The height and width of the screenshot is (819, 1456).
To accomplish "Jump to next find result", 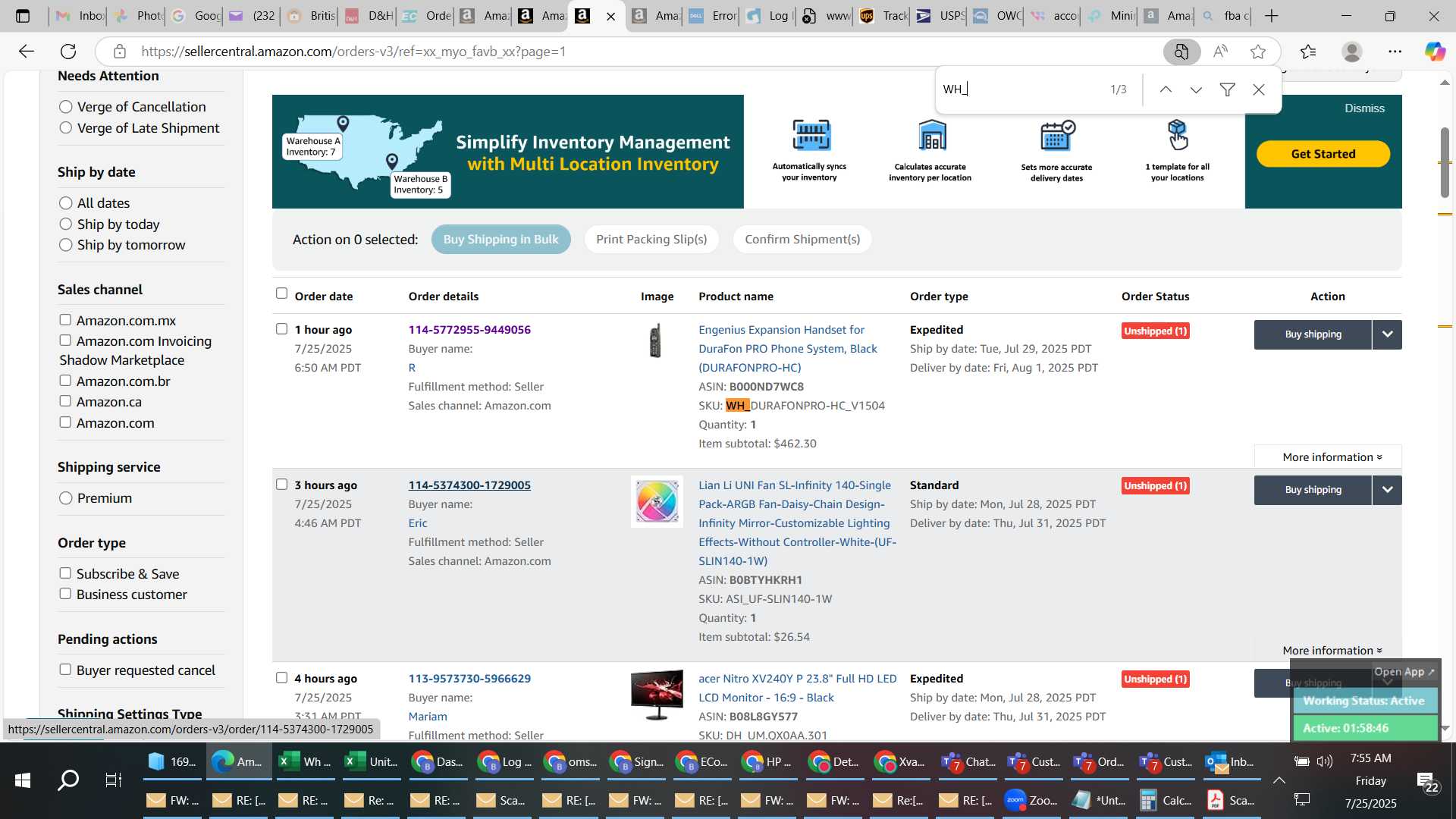I will 1196,89.
